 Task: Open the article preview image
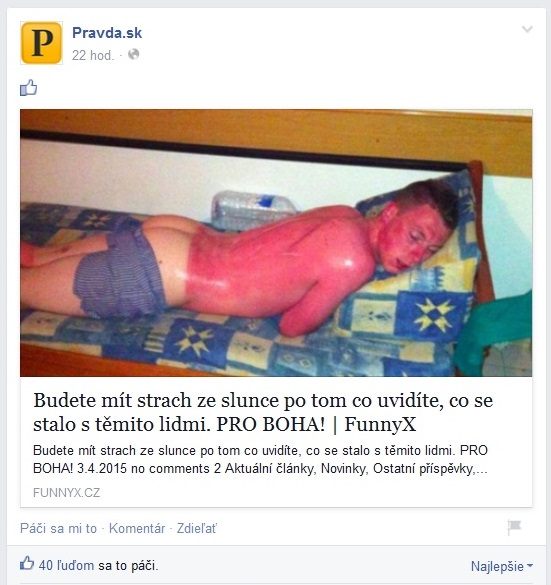(276, 243)
